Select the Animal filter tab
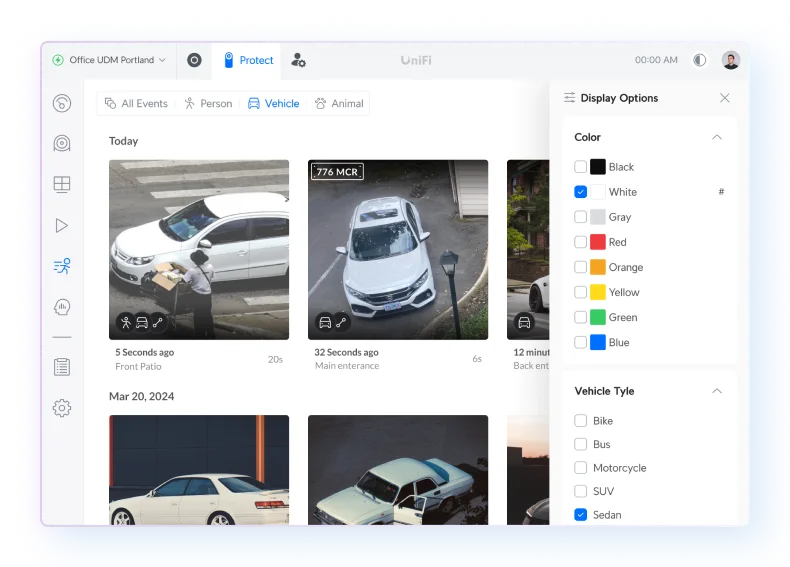Viewport: 790px width, 567px height. click(339, 103)
